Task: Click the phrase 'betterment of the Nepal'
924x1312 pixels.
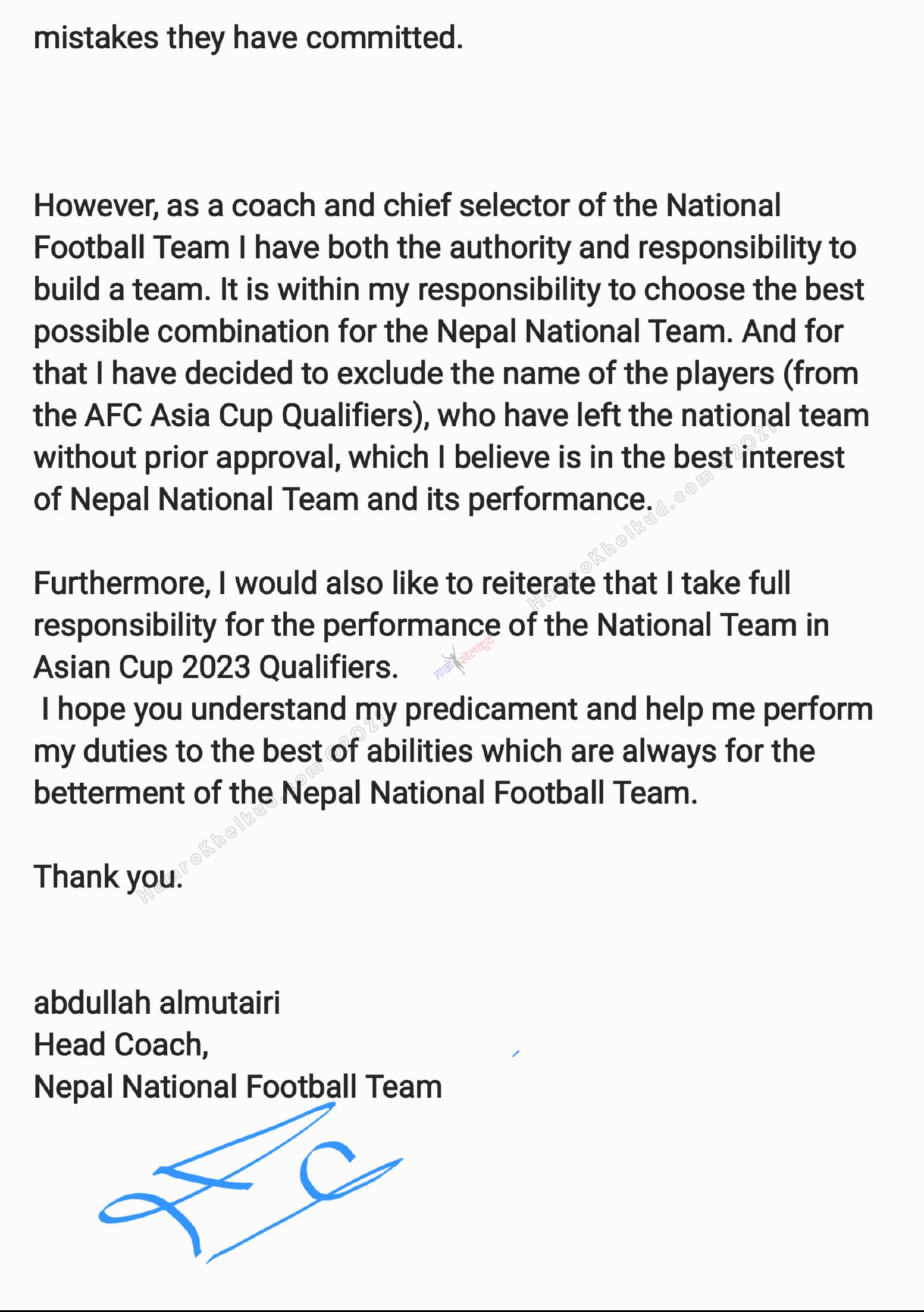Action: (x=196, y=794)
